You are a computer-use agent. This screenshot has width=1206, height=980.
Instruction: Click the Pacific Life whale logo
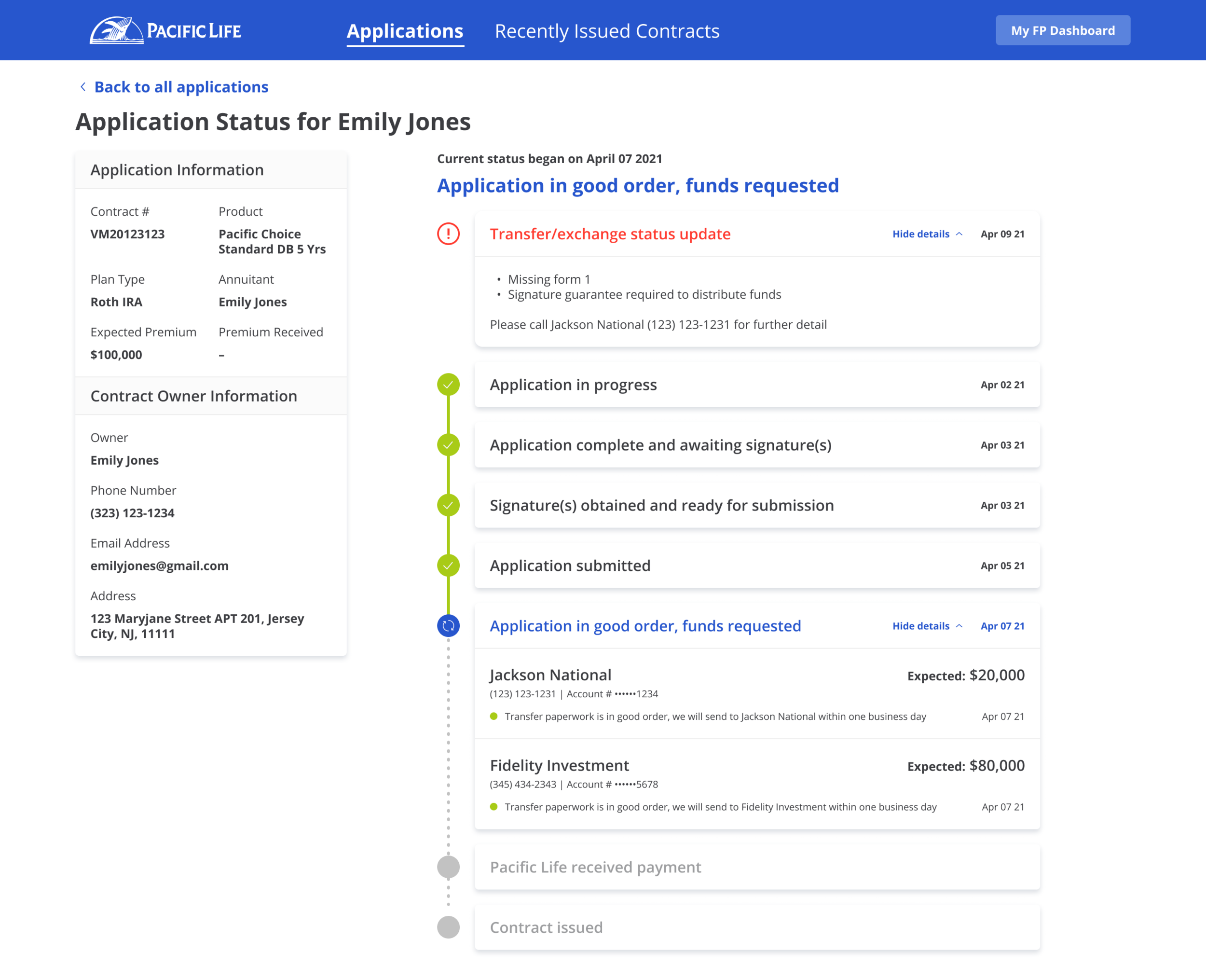pos(116,30)
